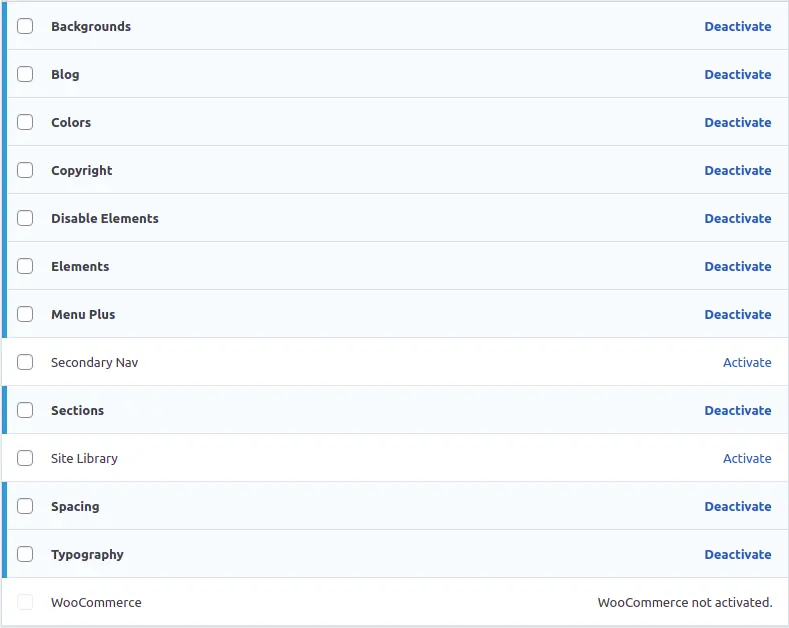Deactivate the Sections module
This screenshot has width=789, height=628.
pos(737,410)
